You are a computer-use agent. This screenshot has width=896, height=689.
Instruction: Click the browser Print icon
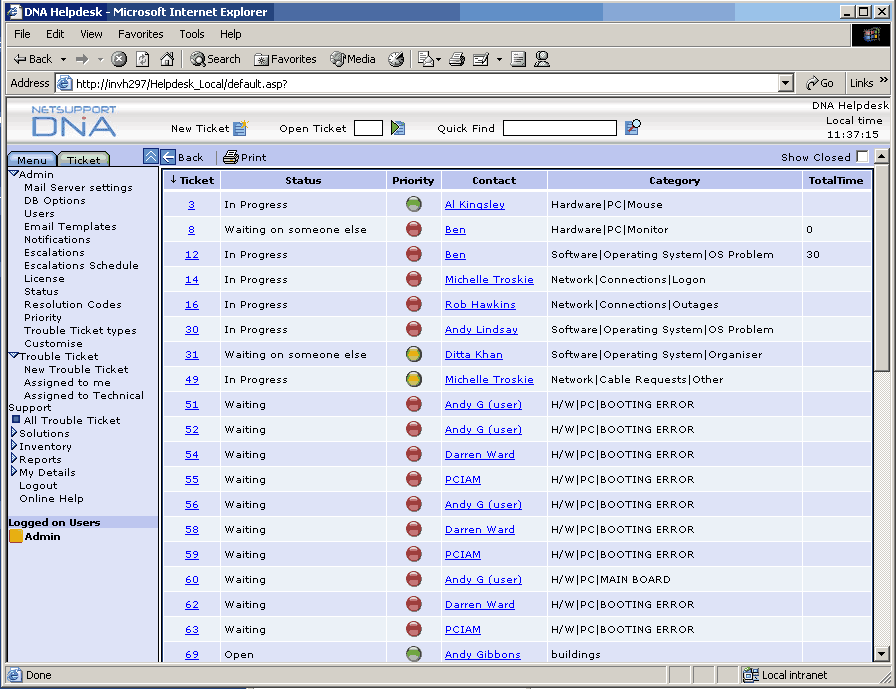click(457, 59)
